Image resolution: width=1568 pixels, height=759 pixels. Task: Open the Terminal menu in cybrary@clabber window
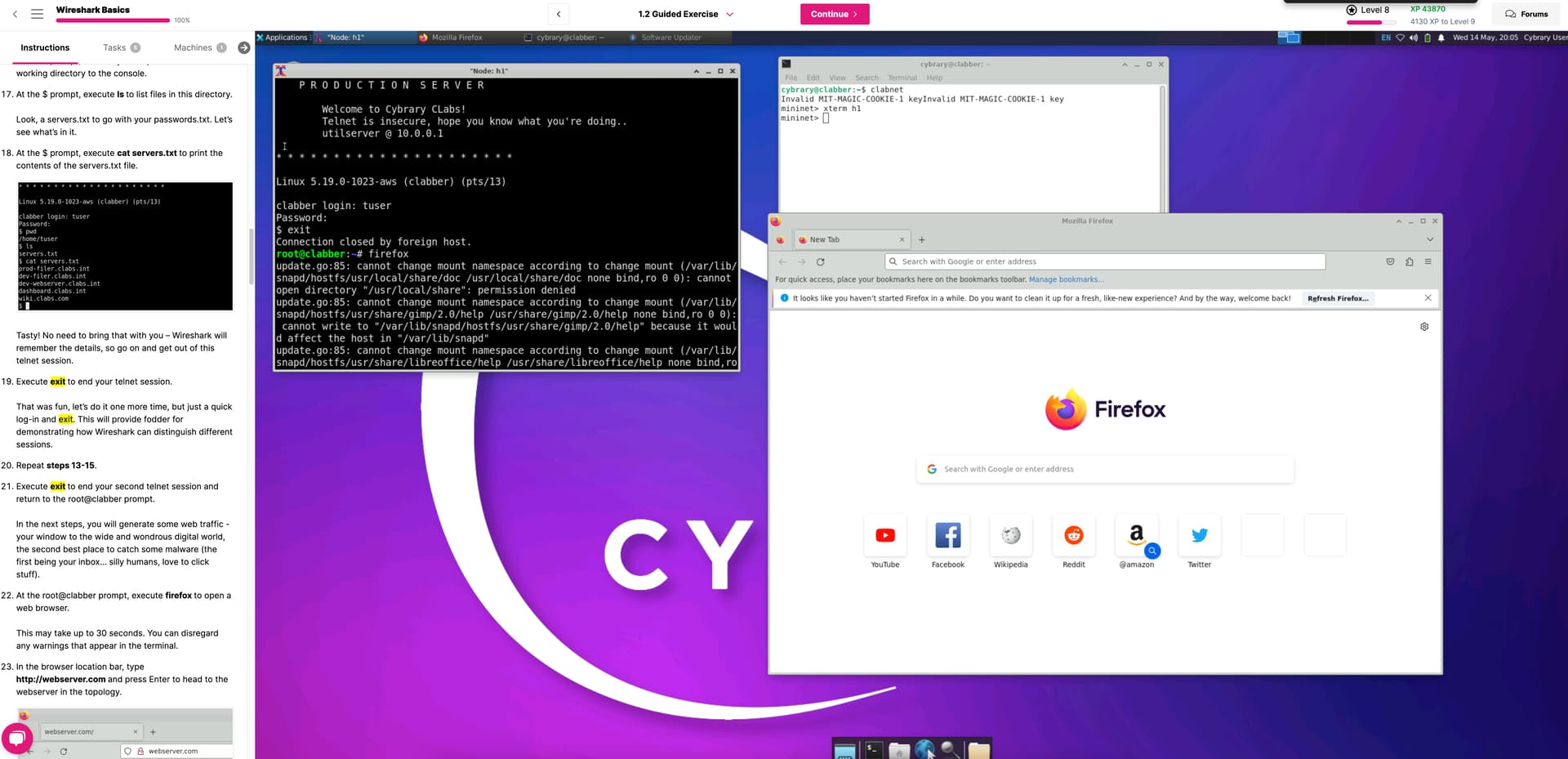902,78
